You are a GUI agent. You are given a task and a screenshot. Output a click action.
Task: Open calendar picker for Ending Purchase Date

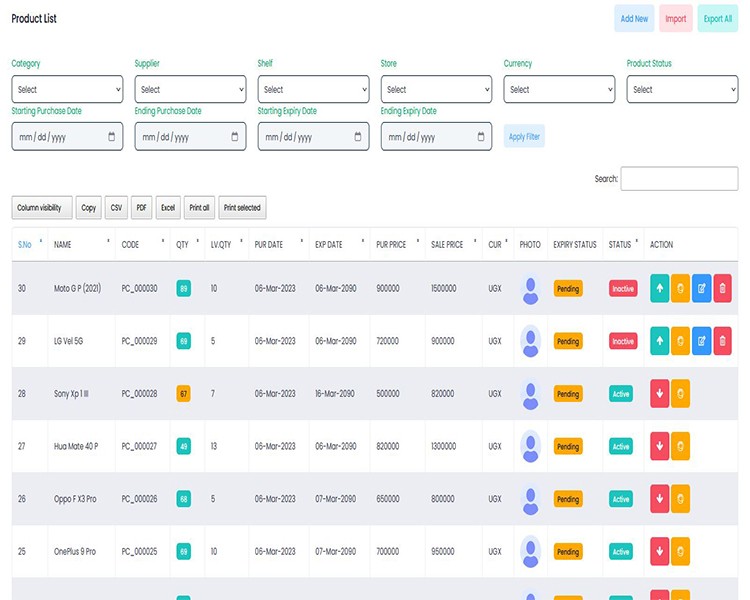click(234, 137)
